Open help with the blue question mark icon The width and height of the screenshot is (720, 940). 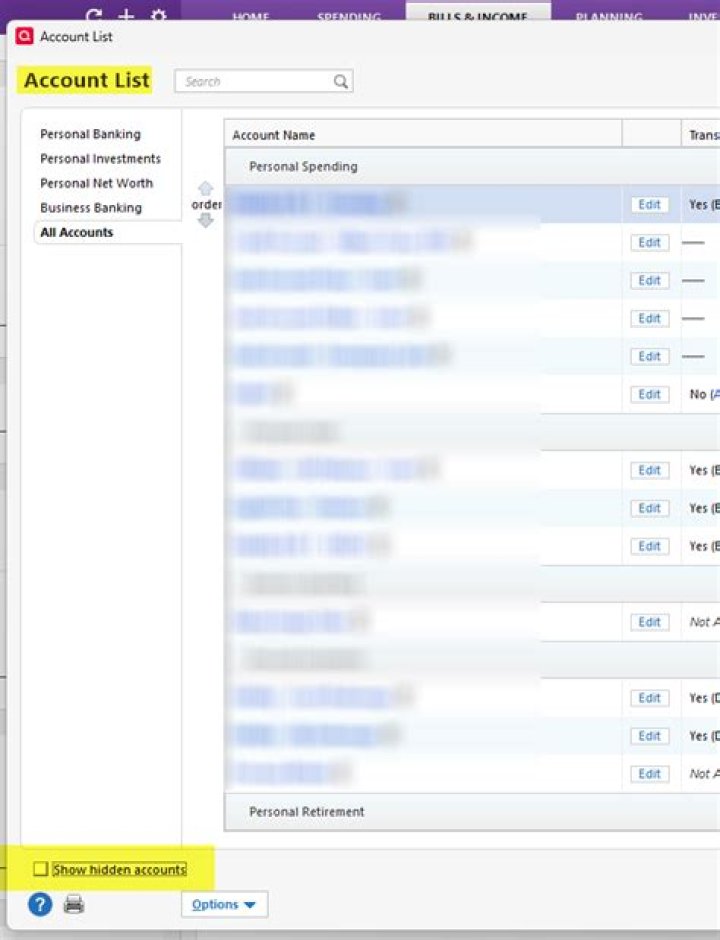tap(40, 904)
